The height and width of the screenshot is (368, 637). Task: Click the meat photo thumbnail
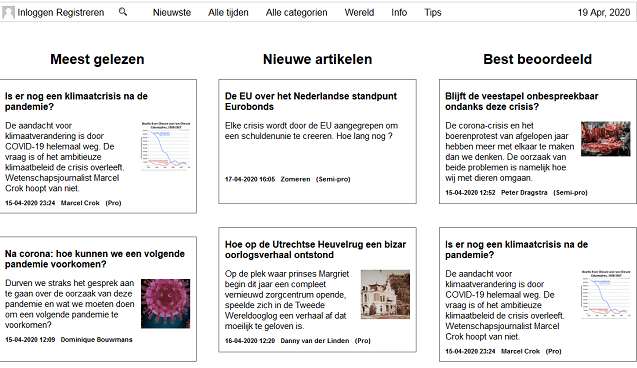606,139
